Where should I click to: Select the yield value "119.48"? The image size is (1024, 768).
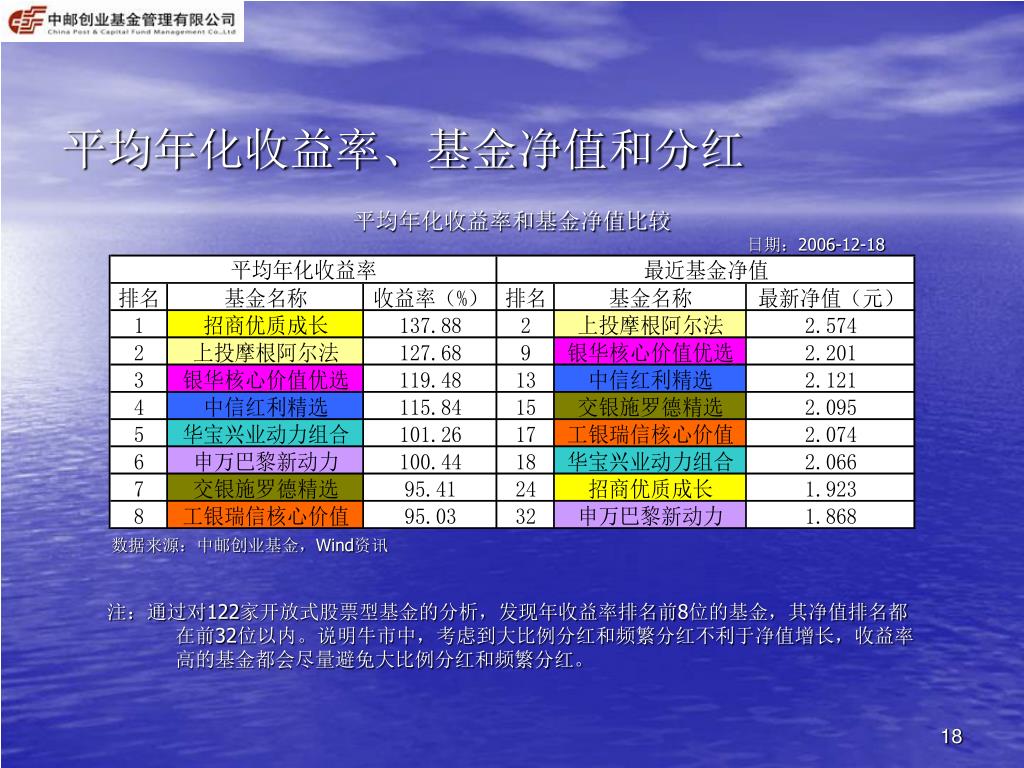430,380
